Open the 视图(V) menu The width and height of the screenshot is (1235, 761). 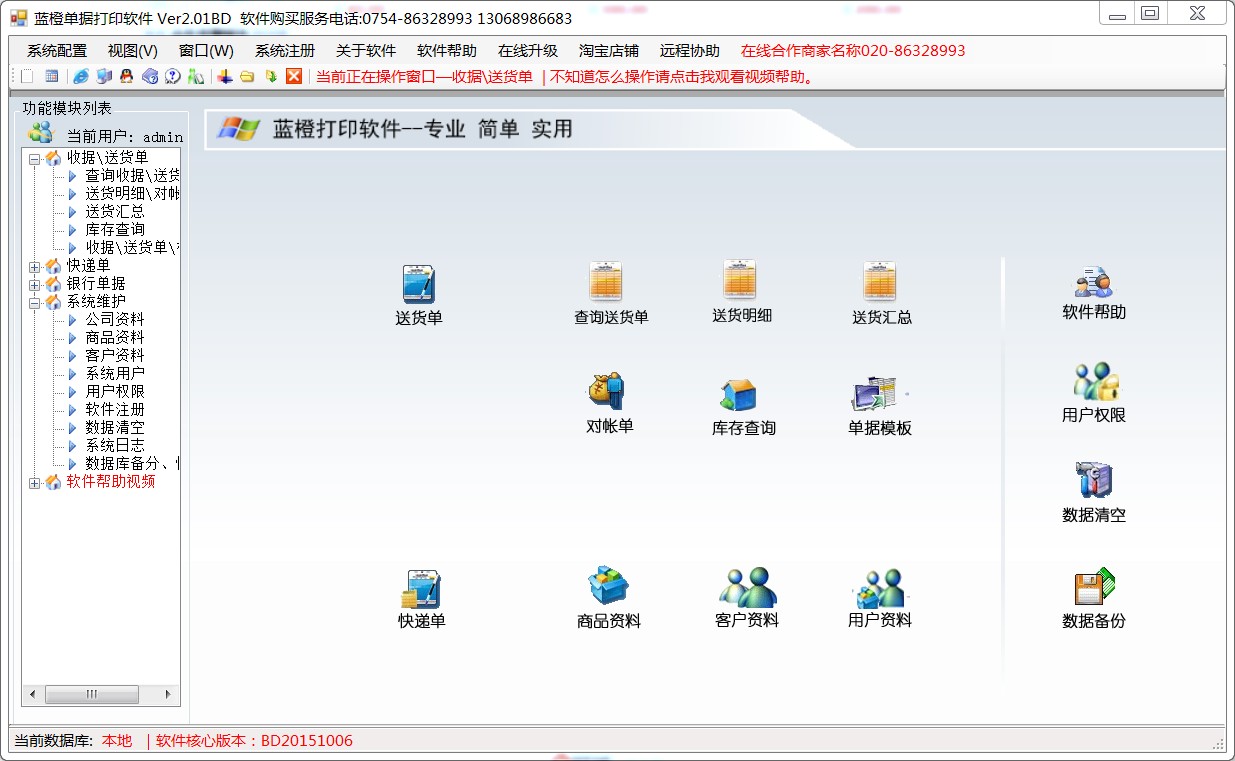133,50
